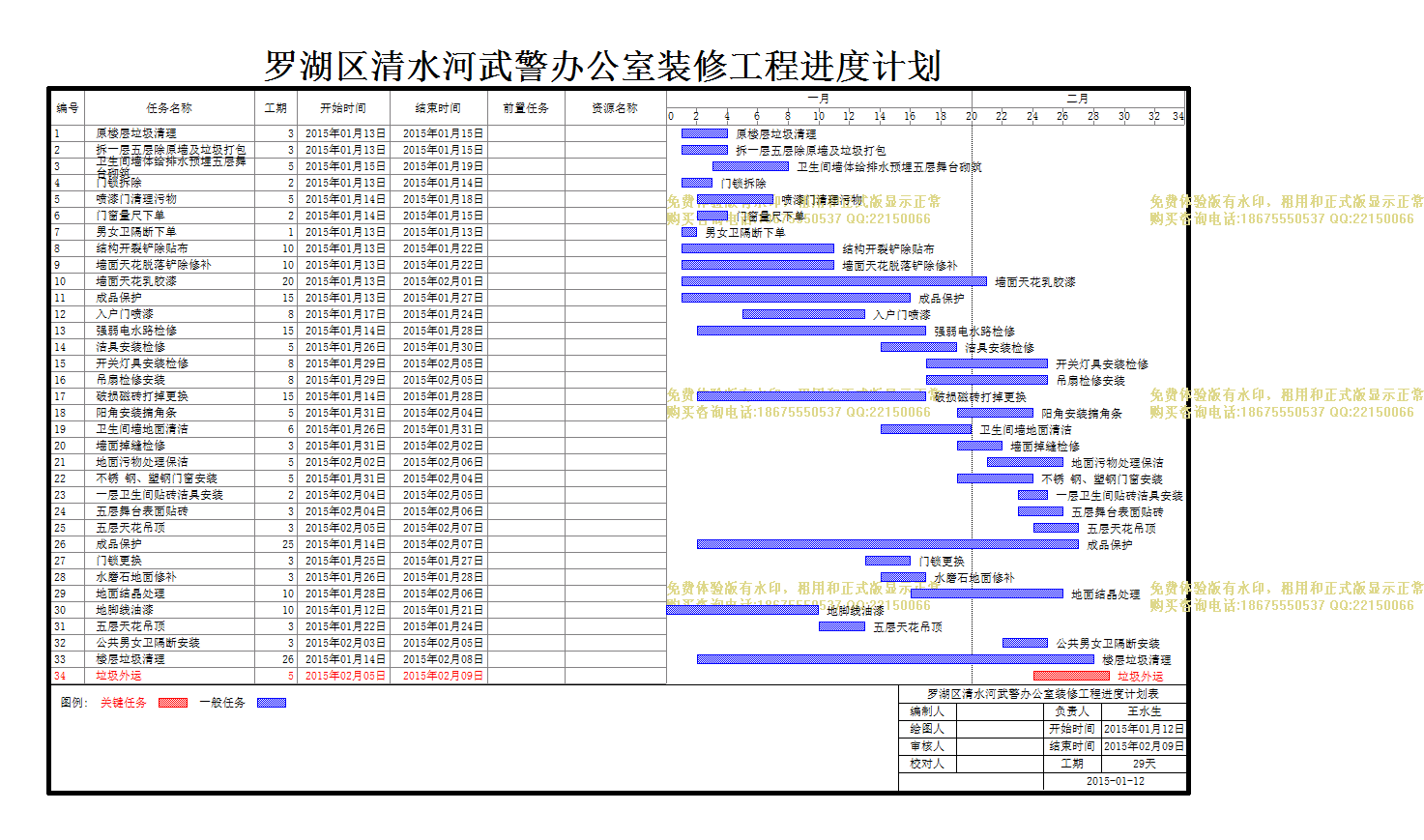
Task: Select task name 吊扇检修安装 in table
Action: coord(130,380)
